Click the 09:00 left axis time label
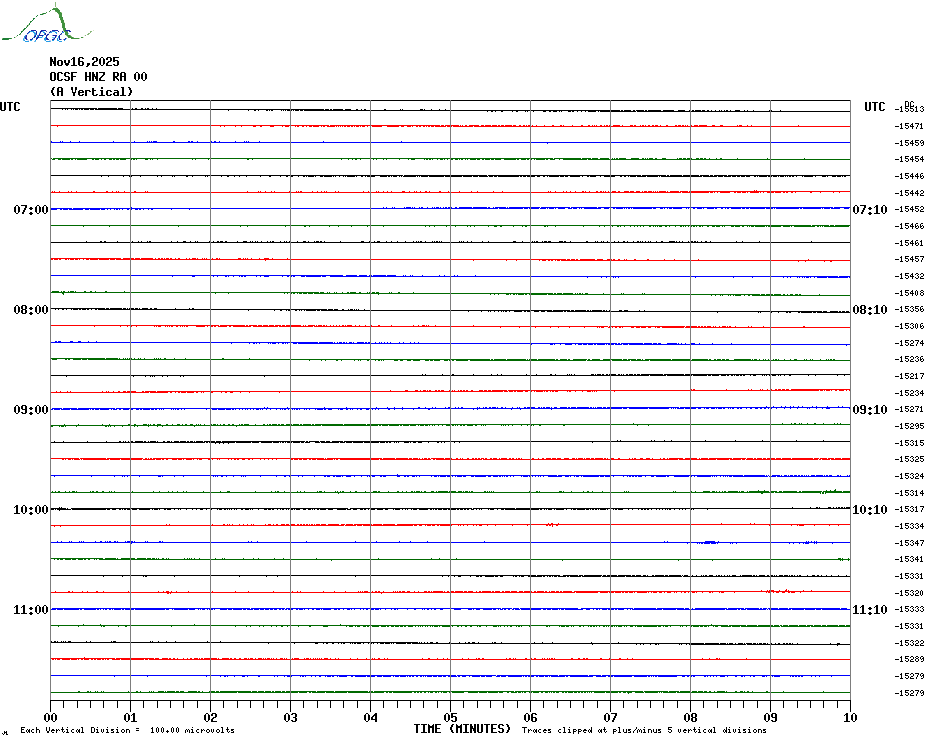The height and width of the screenshot is (744, 930). click(x=30, y=410)
